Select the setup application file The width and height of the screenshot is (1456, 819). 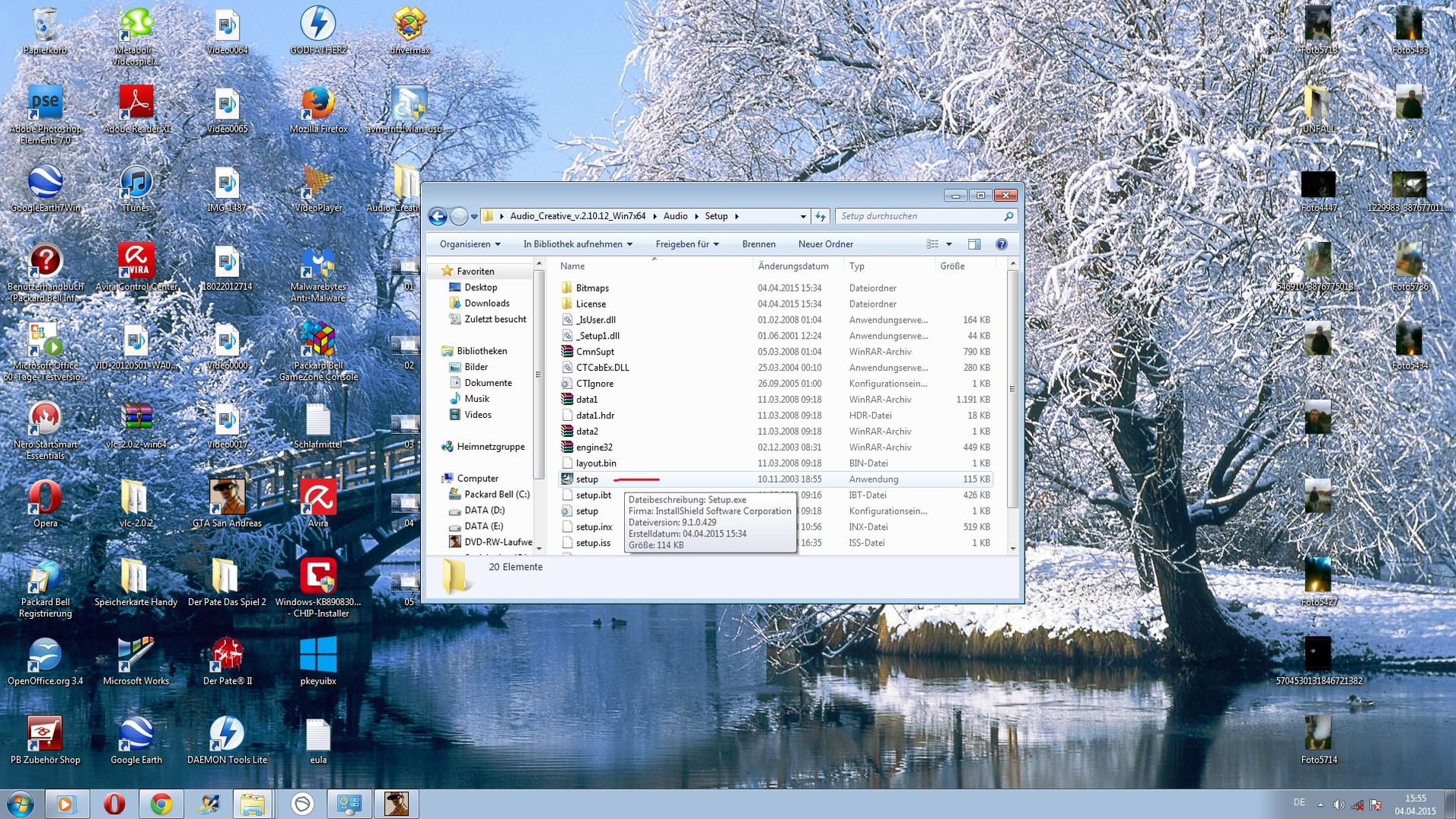[x=776, y=480]
